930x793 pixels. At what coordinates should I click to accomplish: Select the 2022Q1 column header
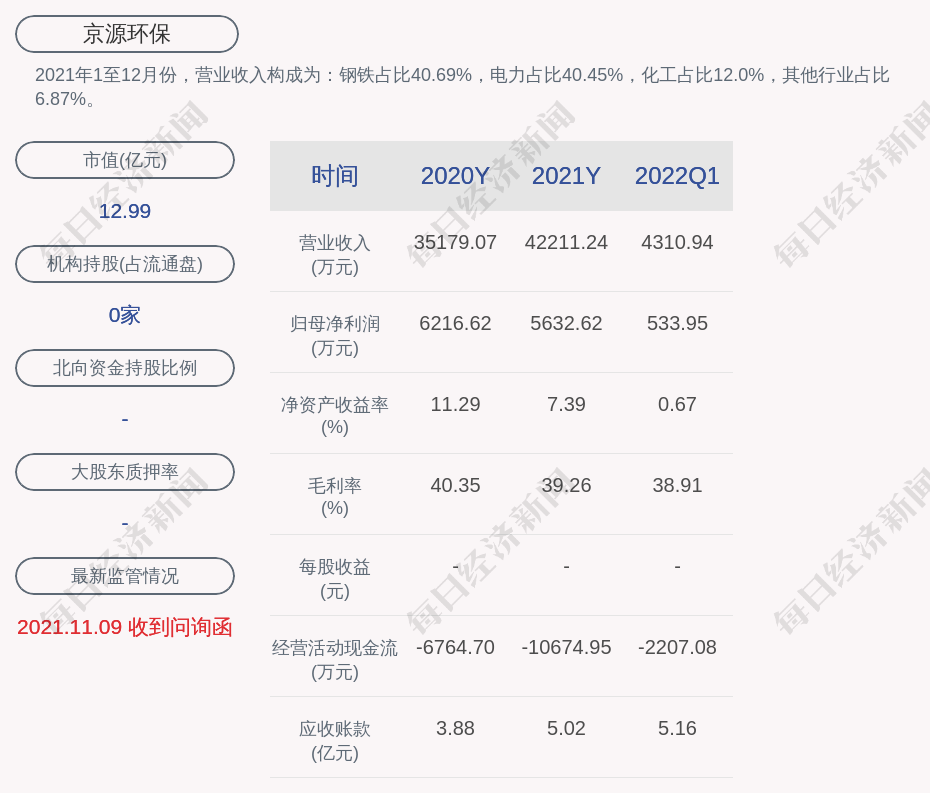[x=677, y=176]
